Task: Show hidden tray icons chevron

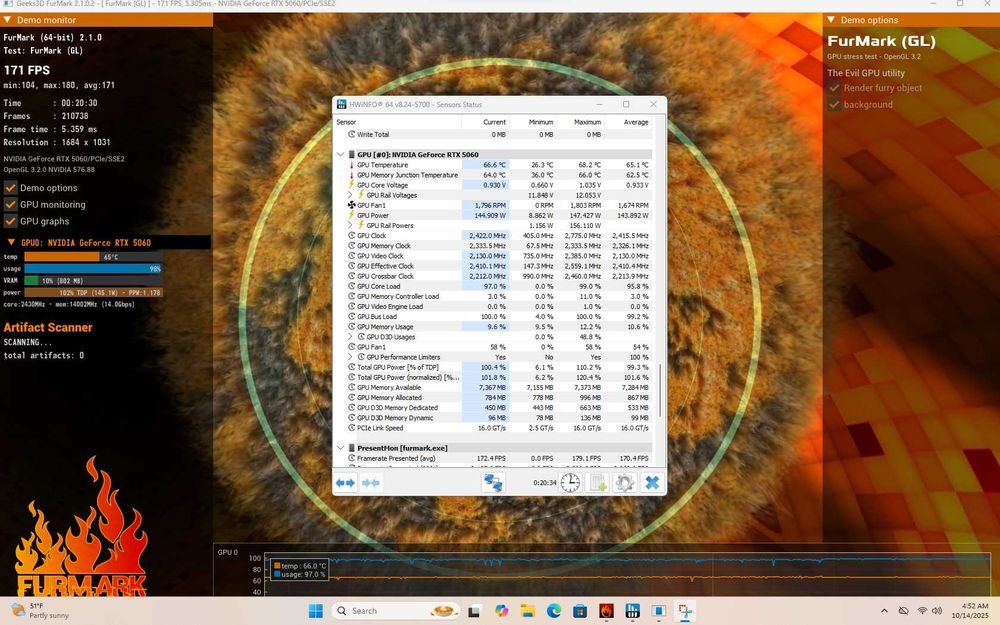Action: click(x=884, y=611)
